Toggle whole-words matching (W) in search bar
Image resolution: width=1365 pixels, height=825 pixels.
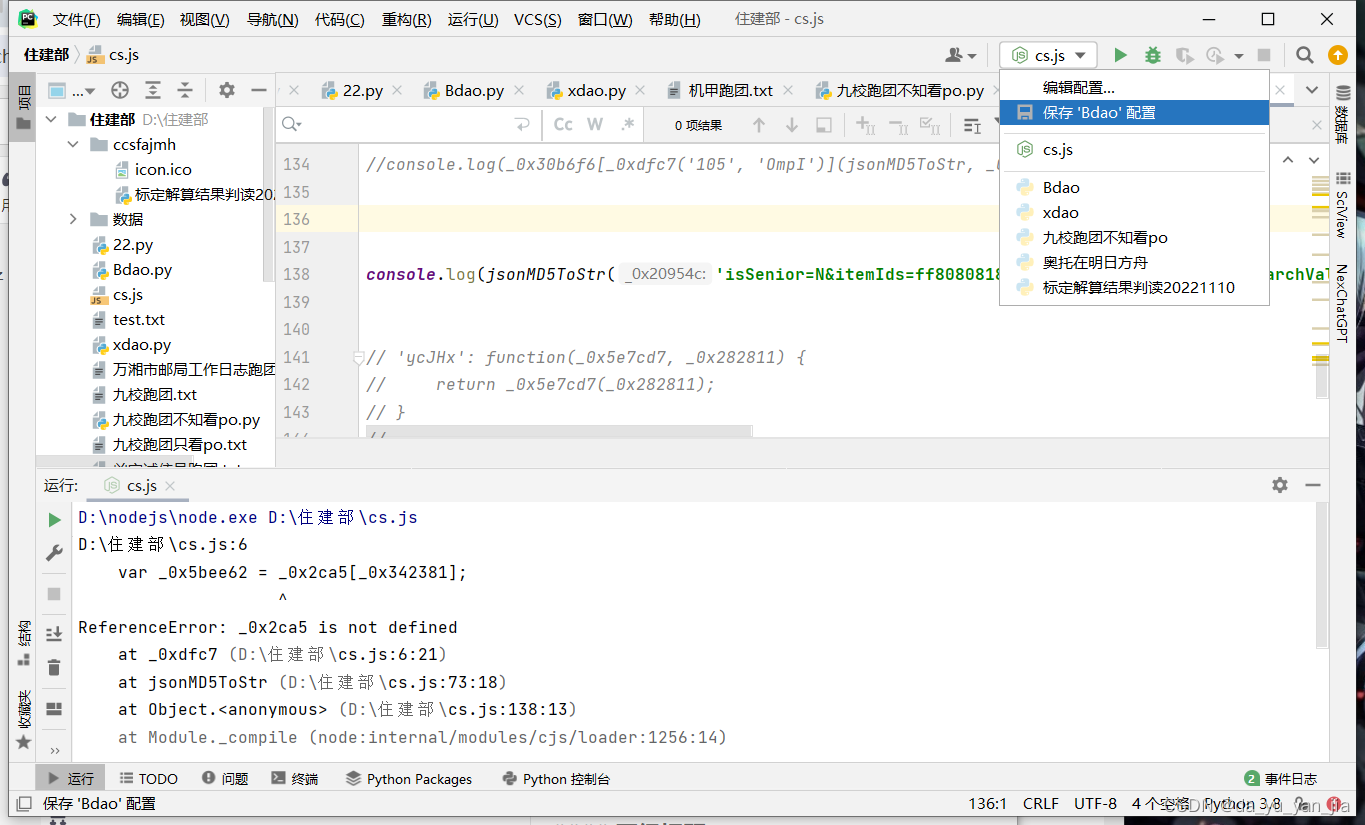coord(594,124)
